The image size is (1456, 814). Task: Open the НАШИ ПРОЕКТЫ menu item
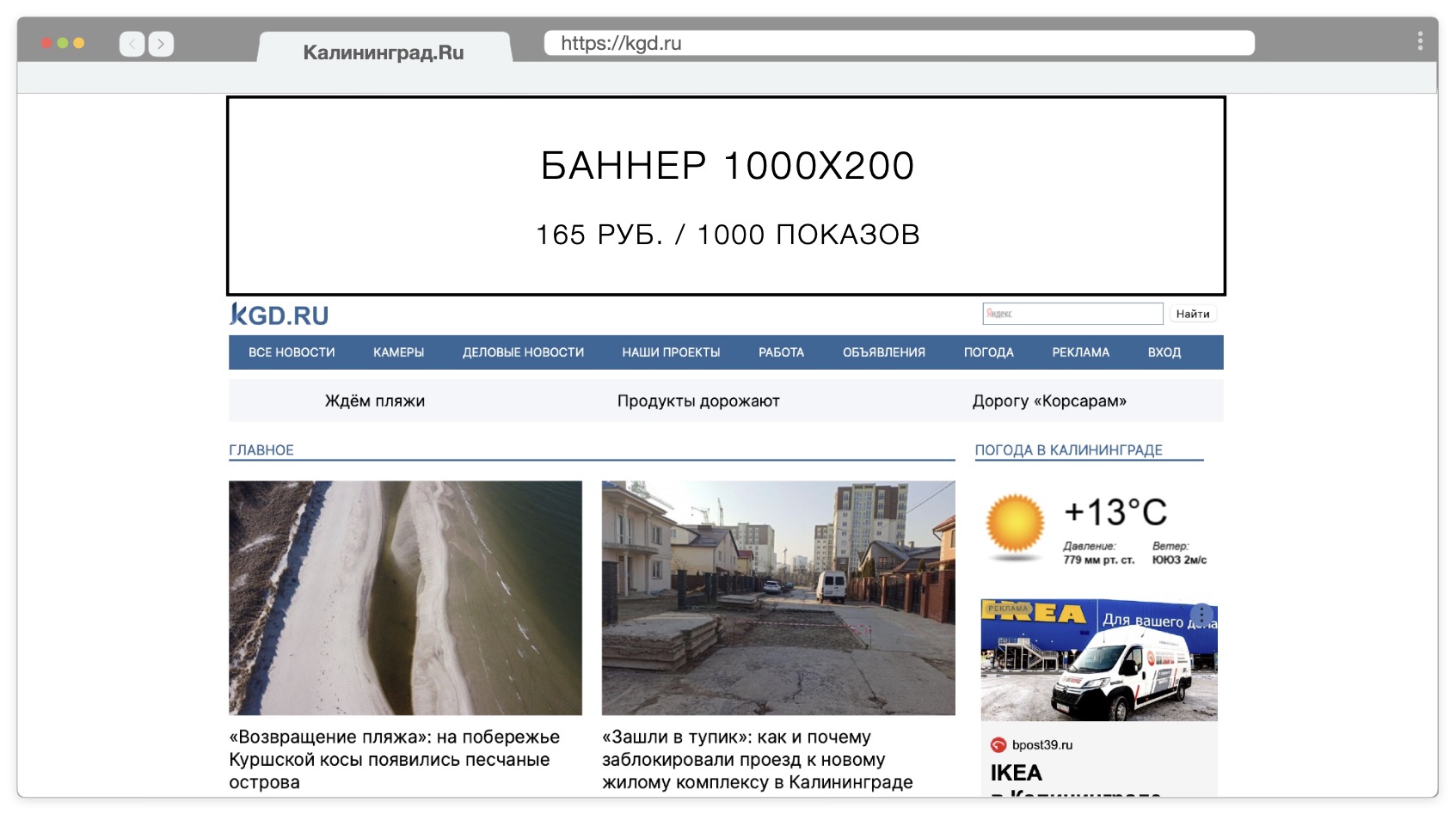[x=671, y=352]
